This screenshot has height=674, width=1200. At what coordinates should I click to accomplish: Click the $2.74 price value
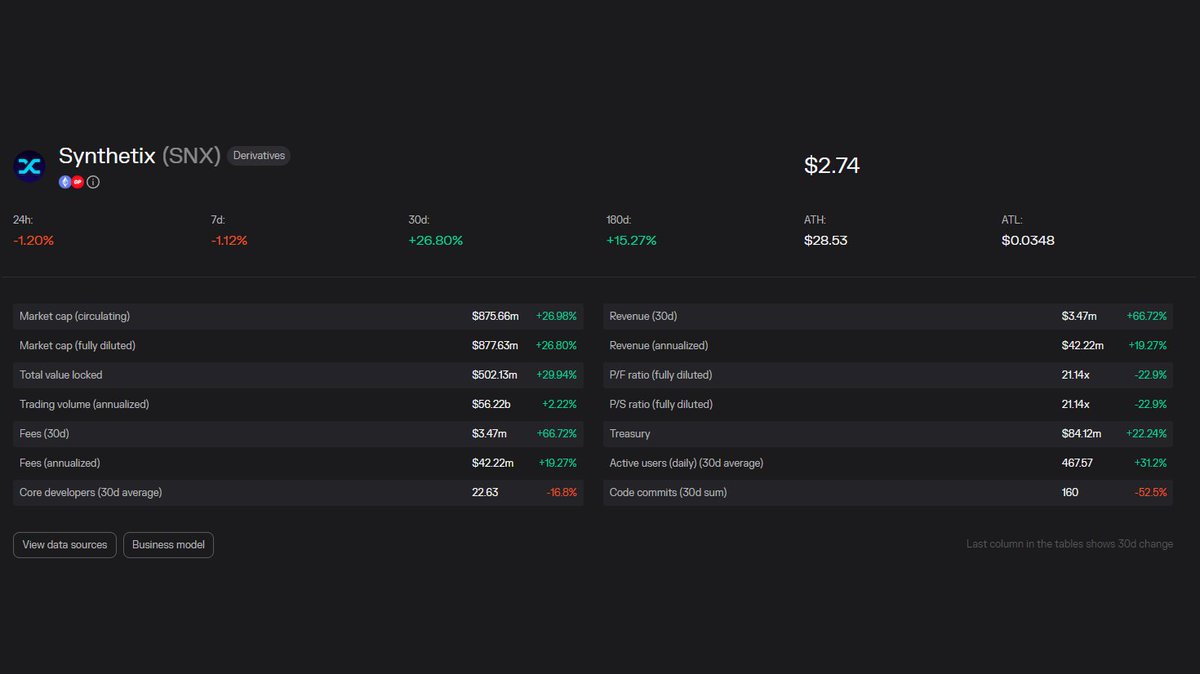832,166
